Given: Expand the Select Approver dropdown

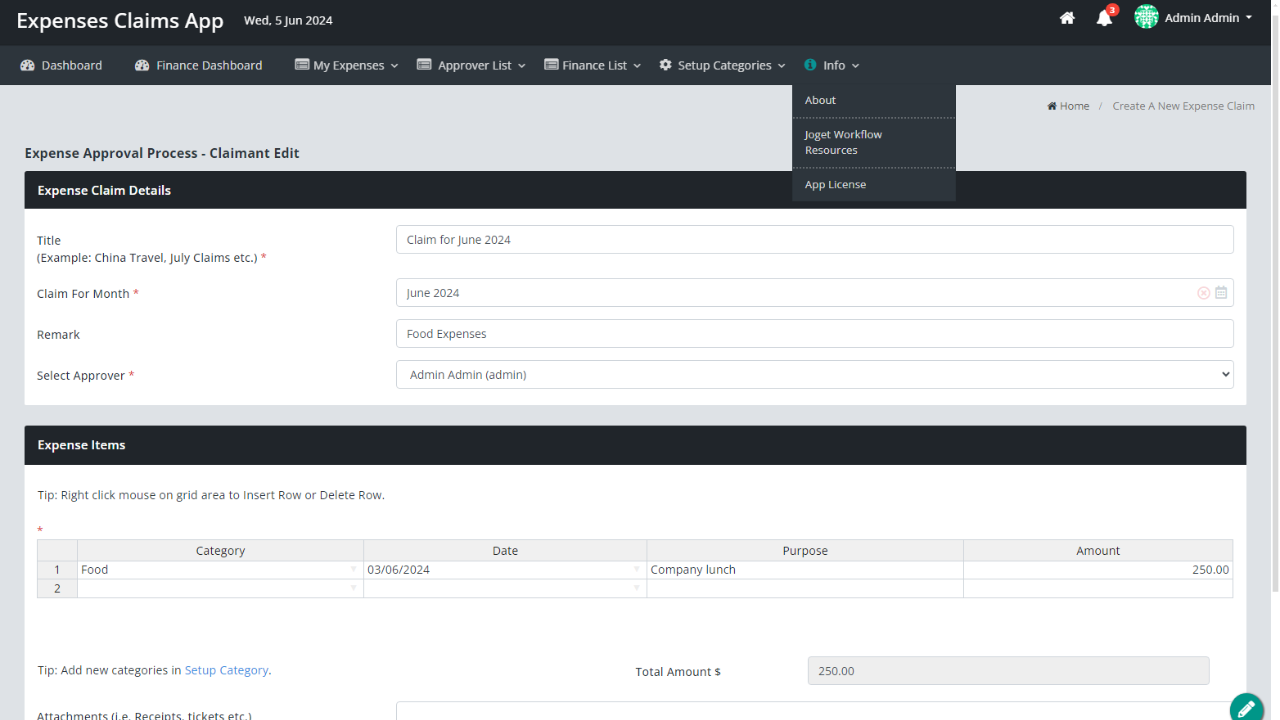Looking at the screenshot, I should [815, 375].
